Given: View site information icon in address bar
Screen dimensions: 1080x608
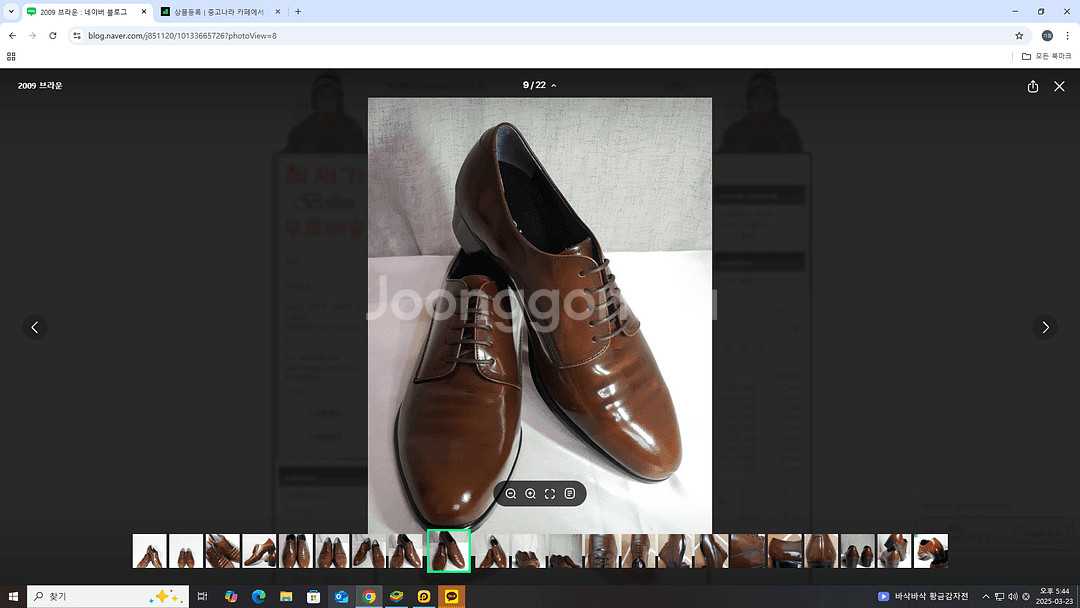Looking at the screenshot, I should (77, 36).
